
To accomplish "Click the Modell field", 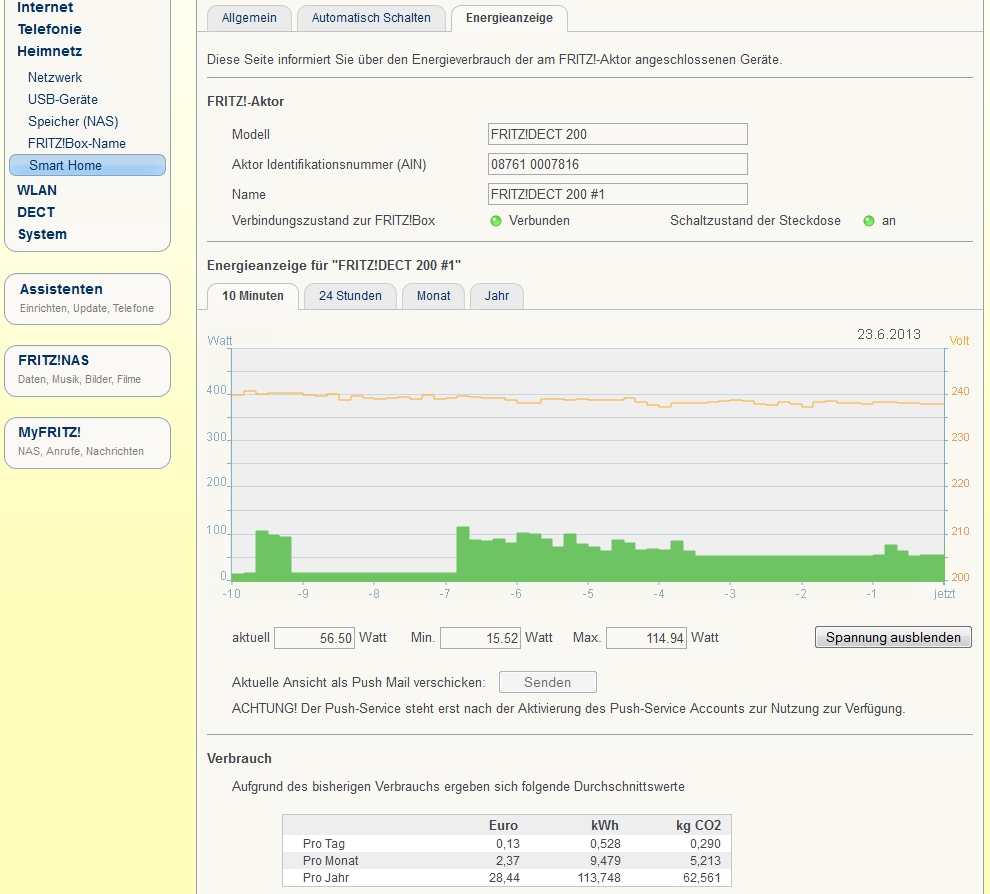I will pos(617,134).
